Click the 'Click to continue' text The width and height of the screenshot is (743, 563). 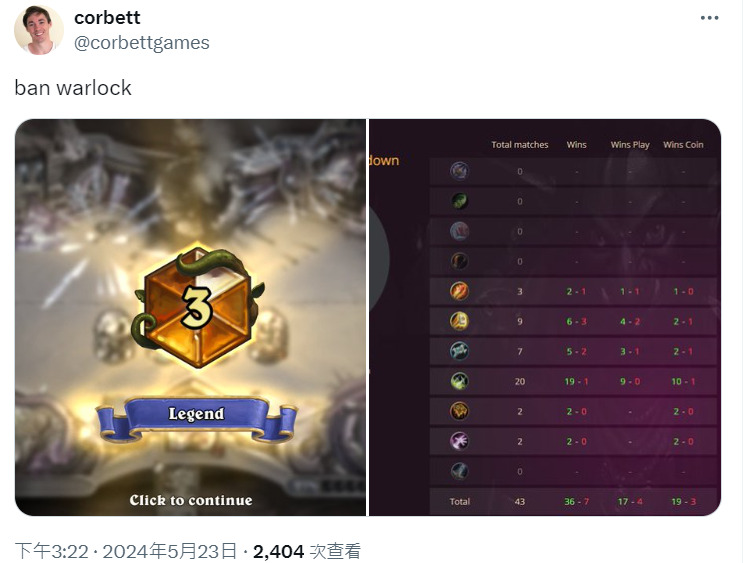pos(191,500)
